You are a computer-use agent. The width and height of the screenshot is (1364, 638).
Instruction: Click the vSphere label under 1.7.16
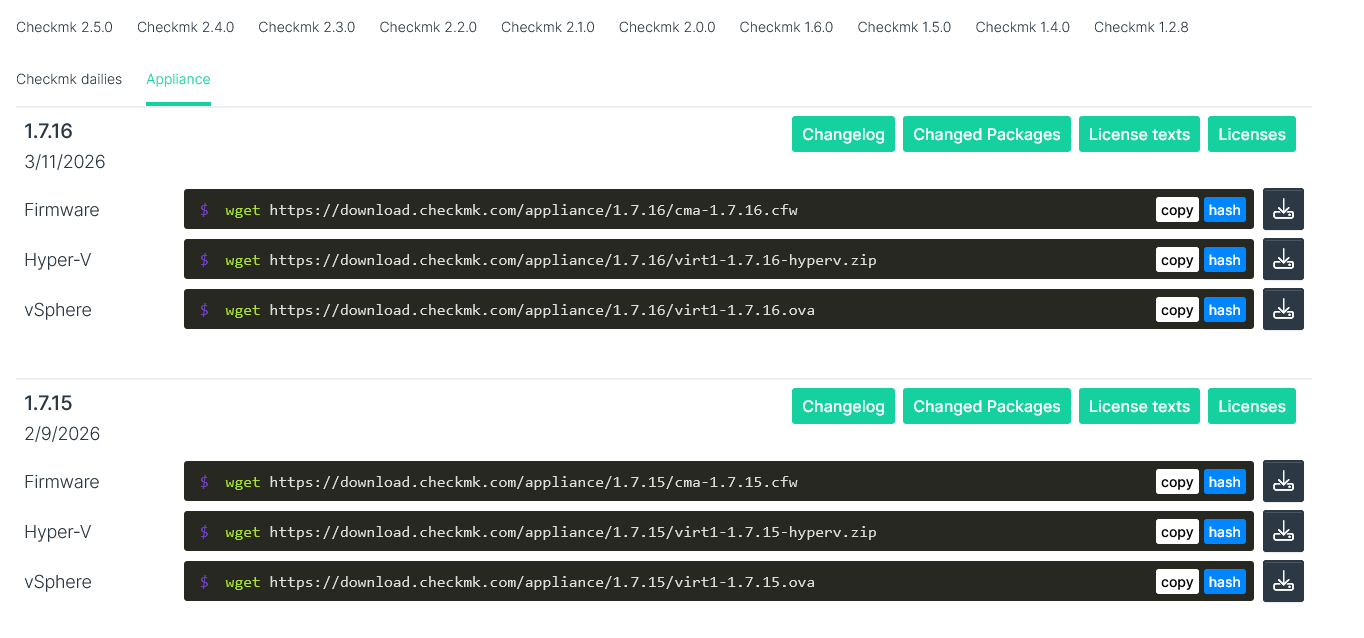58,310
